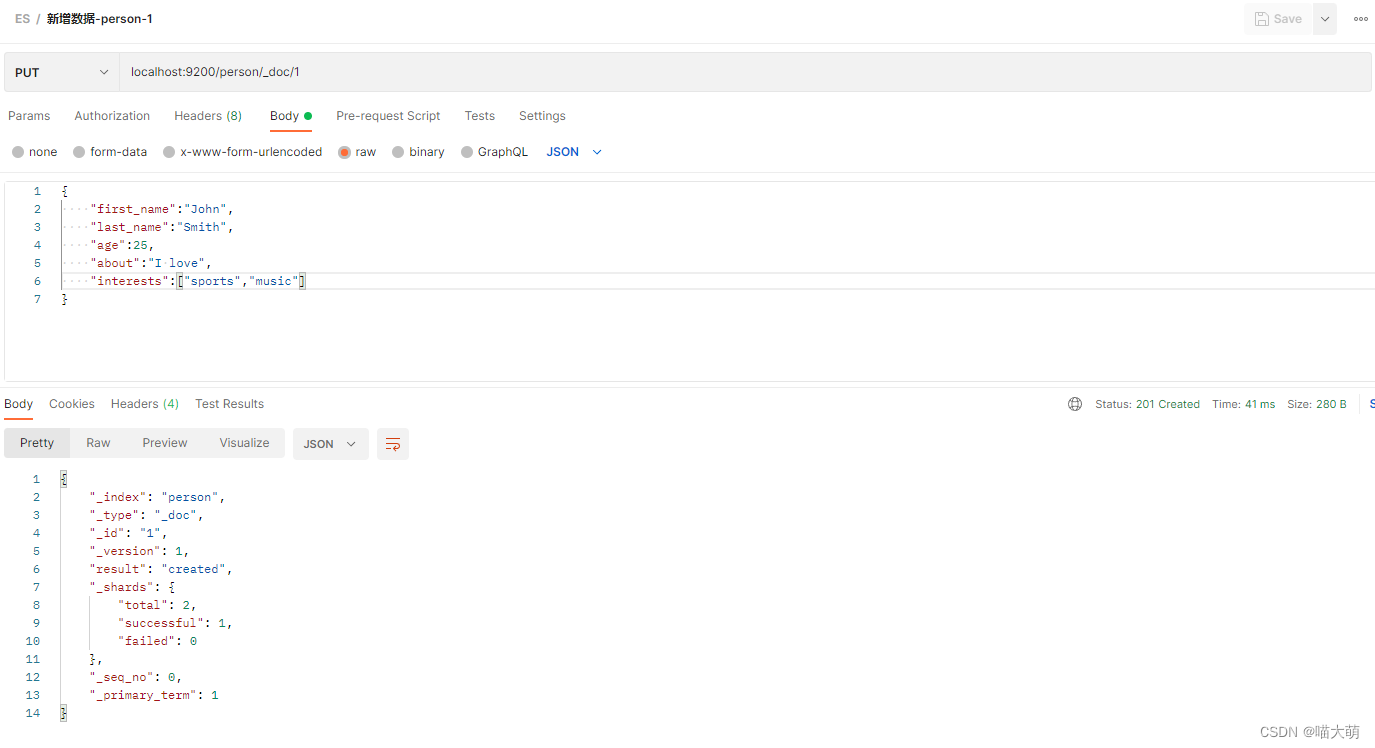Click the "_seq_no": 0 response line
The width and height of the screenshot is (1375, 748).
(136, 677)
